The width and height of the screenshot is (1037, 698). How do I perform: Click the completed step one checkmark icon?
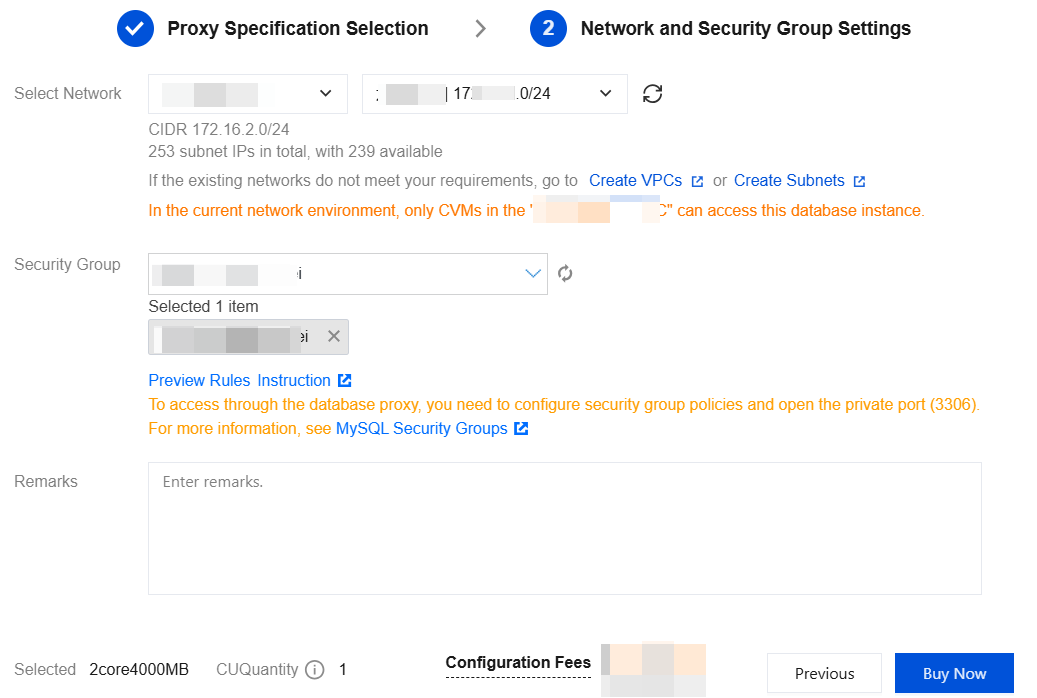135,29
